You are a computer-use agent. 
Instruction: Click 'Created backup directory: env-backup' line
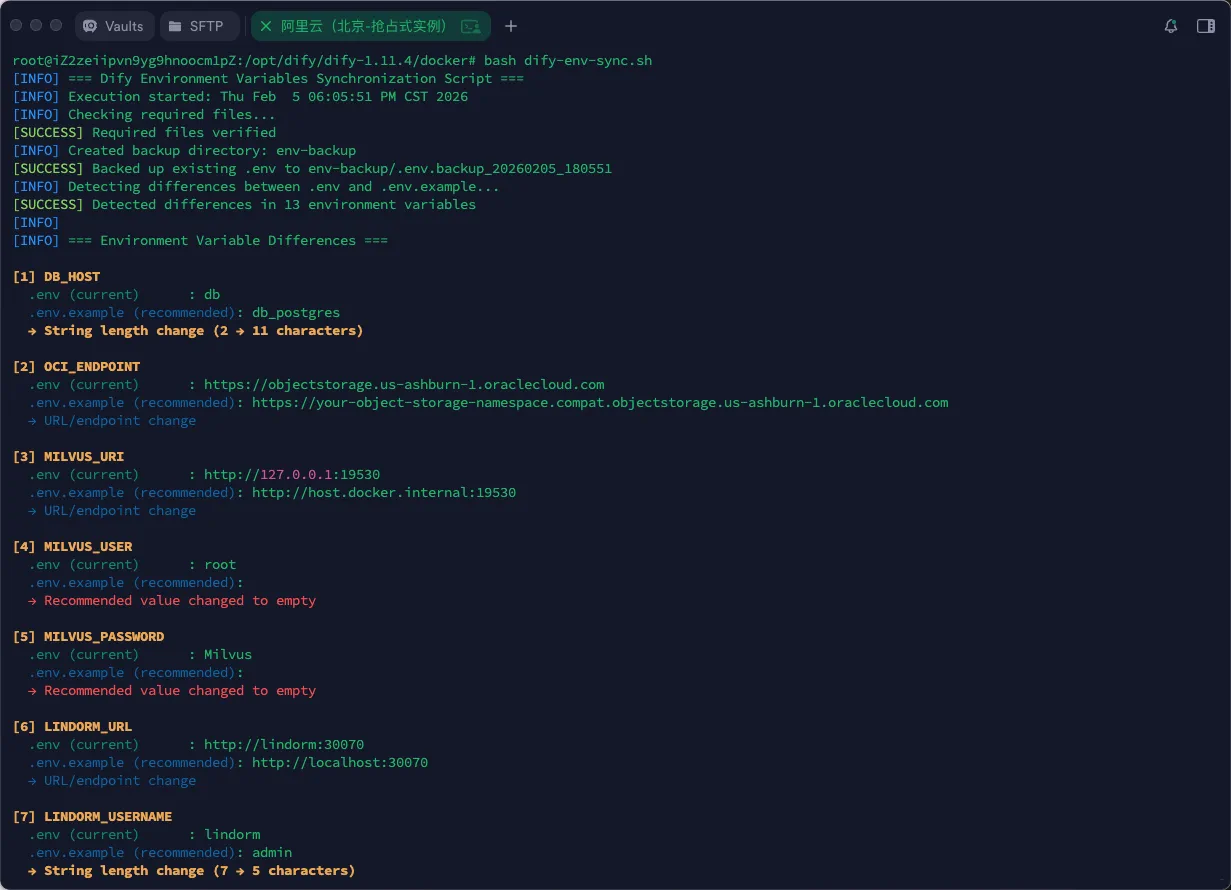tap(184, 150)
